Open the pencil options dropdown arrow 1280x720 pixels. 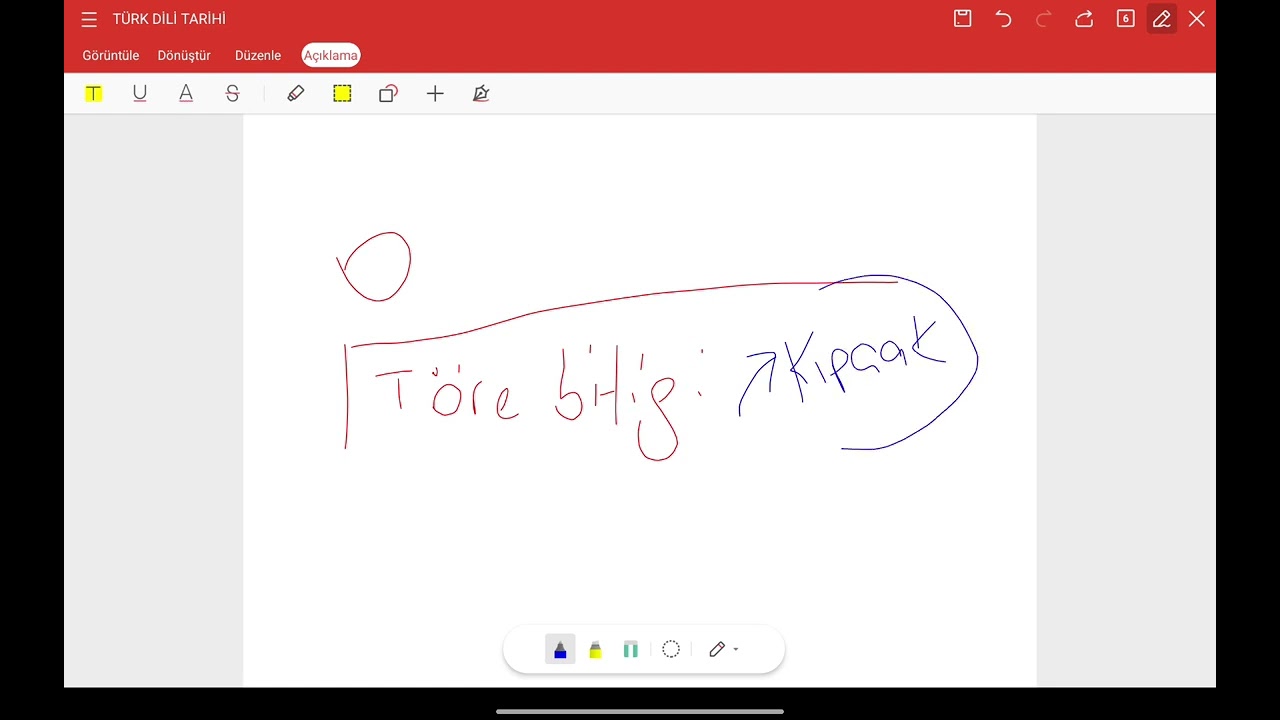coord(736,650)
